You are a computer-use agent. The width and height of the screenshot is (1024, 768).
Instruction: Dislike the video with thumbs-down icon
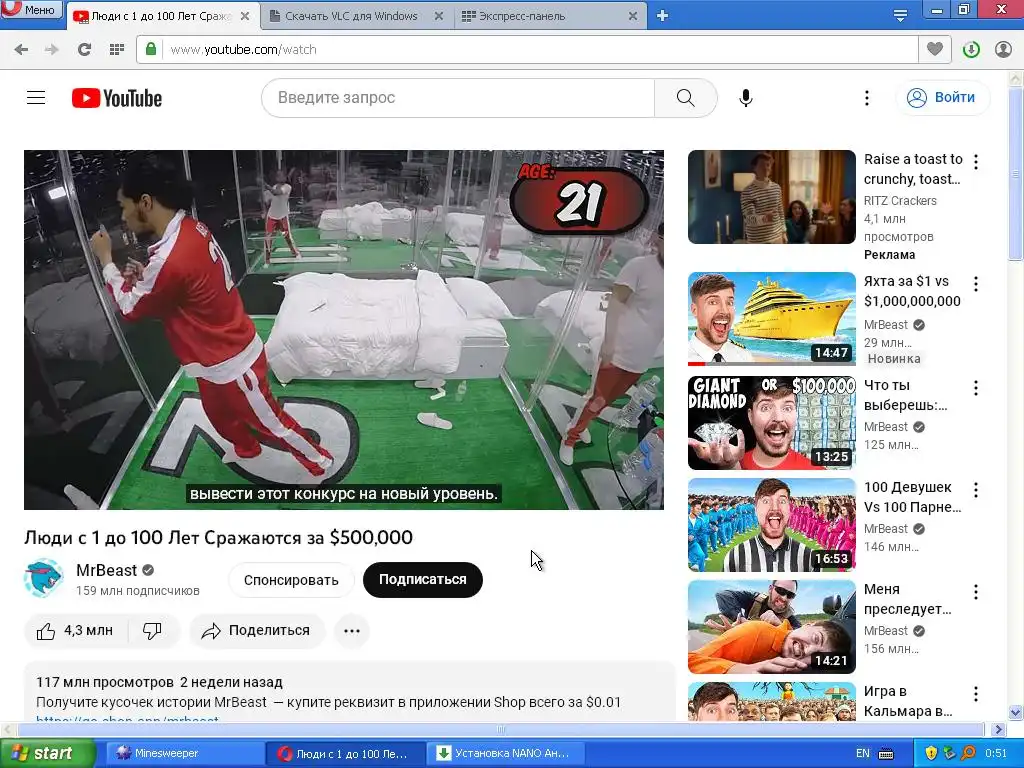[x=153, y=631]
